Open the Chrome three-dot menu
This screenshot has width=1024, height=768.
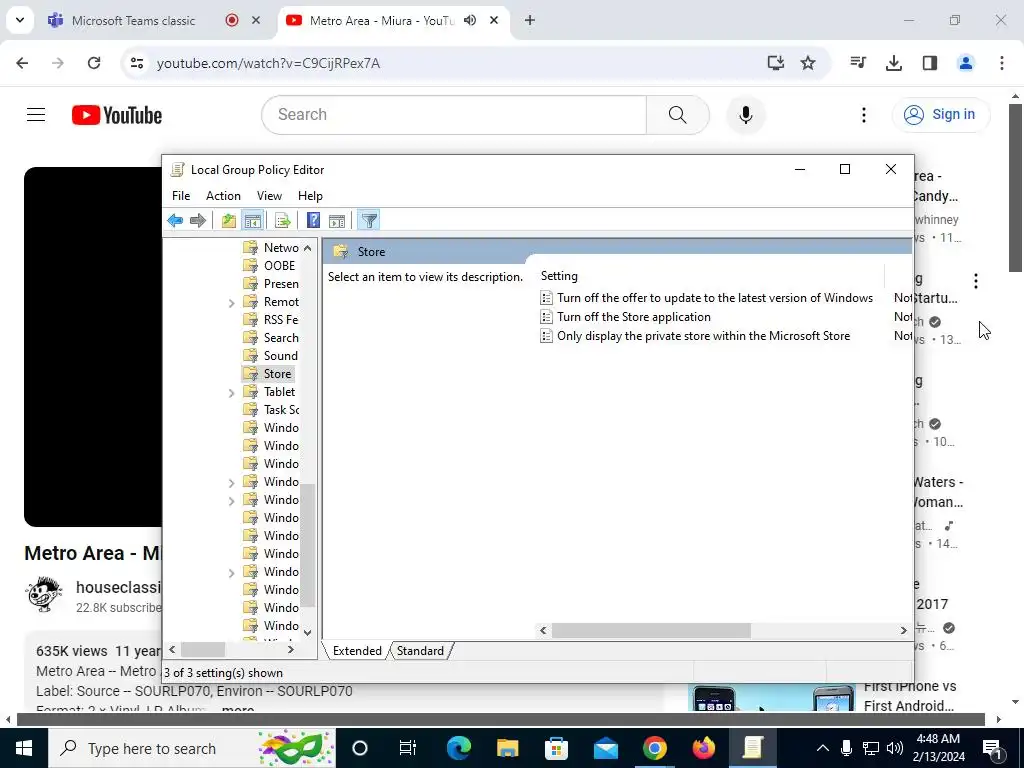point(1002,63)
